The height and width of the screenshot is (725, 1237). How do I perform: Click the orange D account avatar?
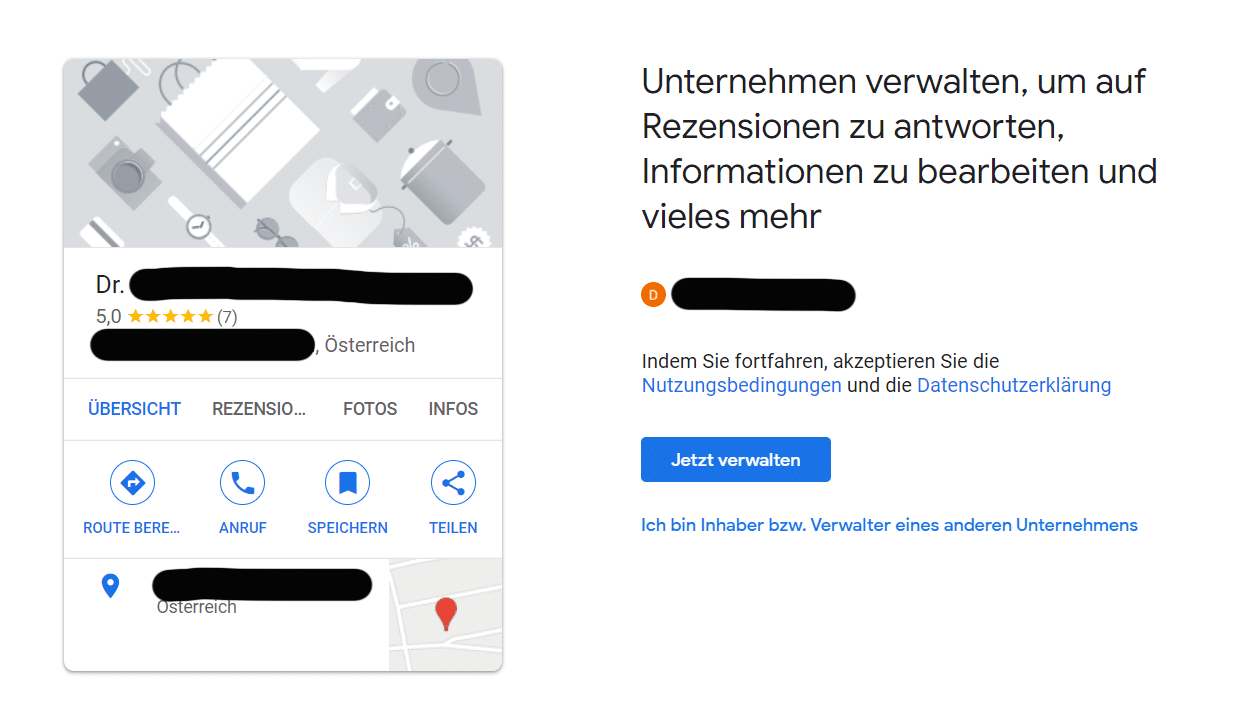pos(653,295)
